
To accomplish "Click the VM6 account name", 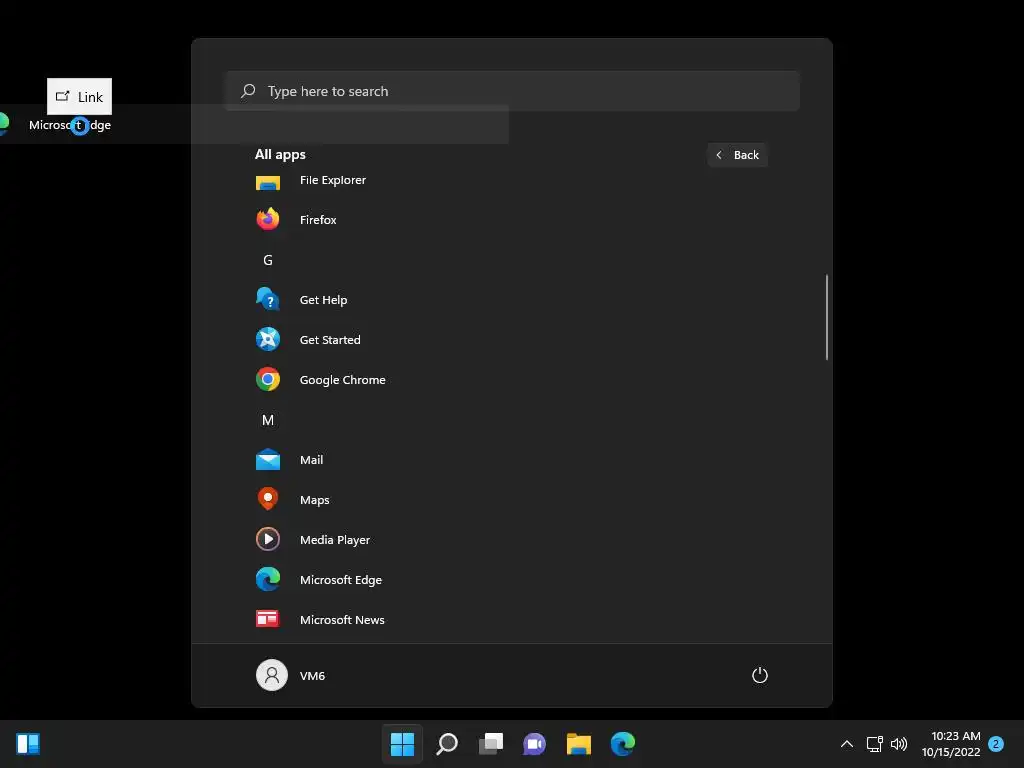I will [x=312, y=676].
